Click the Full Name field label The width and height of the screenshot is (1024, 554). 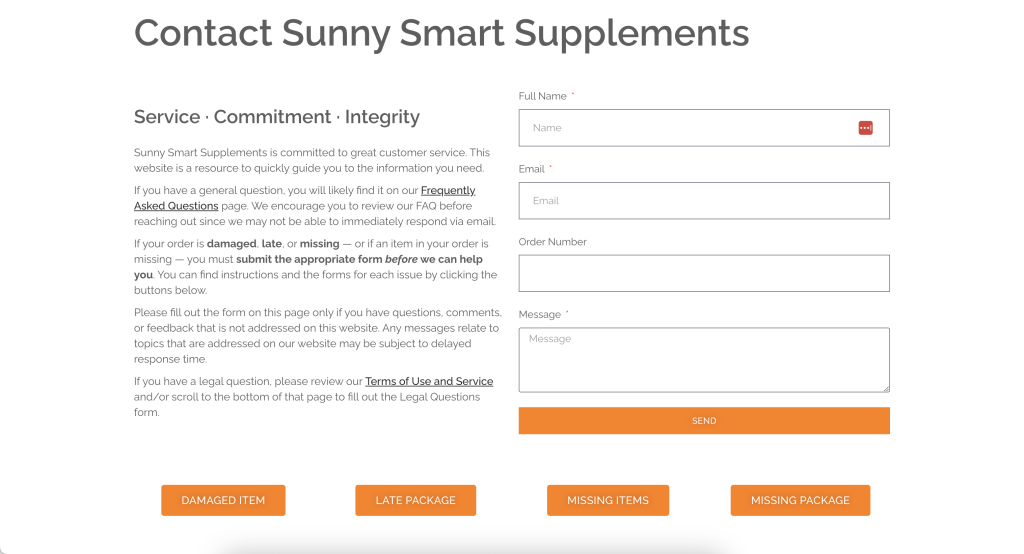[x=543, y=96]
